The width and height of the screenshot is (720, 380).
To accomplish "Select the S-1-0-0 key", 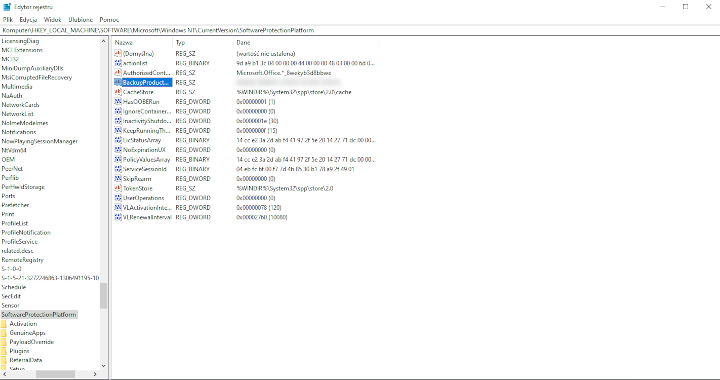I will [11, 269].
